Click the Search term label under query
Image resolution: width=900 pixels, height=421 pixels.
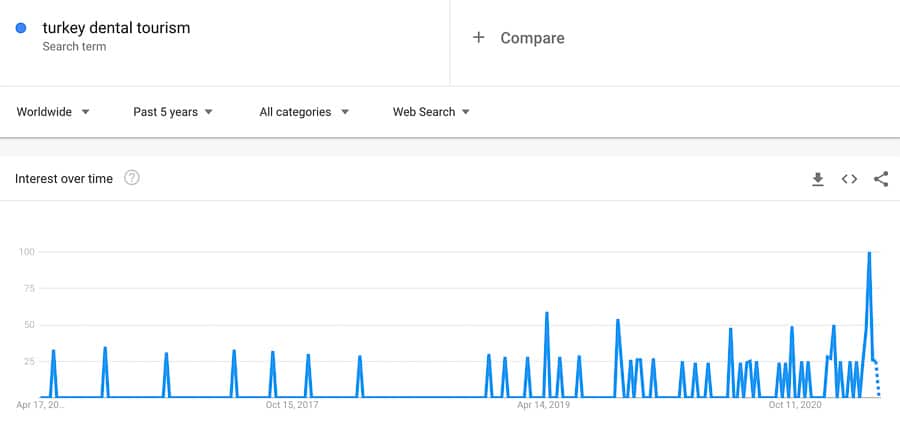(74, 47)
